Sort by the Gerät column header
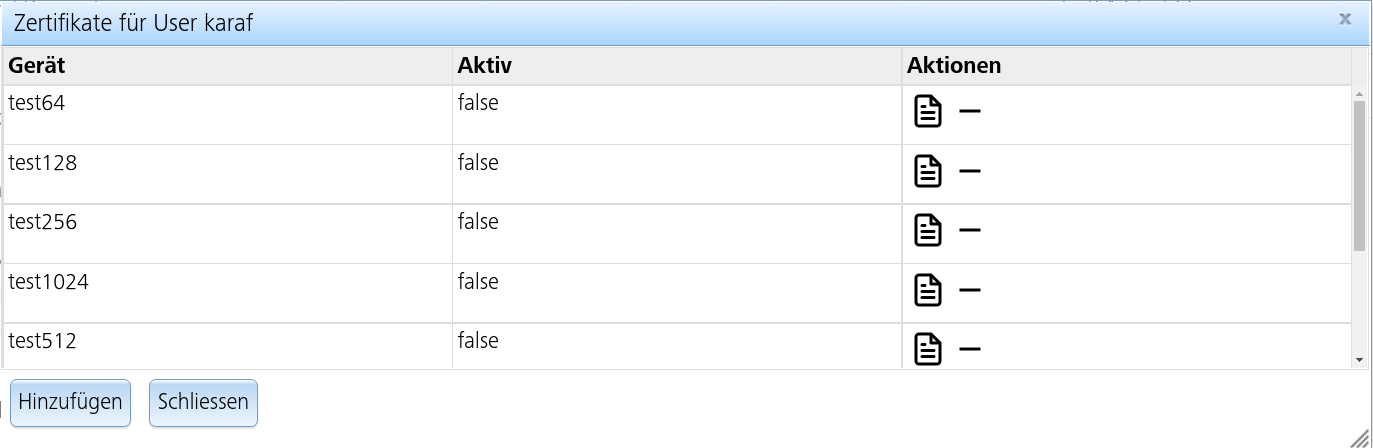The height and width of the screenshot is (448, 1373). point(37,66)
